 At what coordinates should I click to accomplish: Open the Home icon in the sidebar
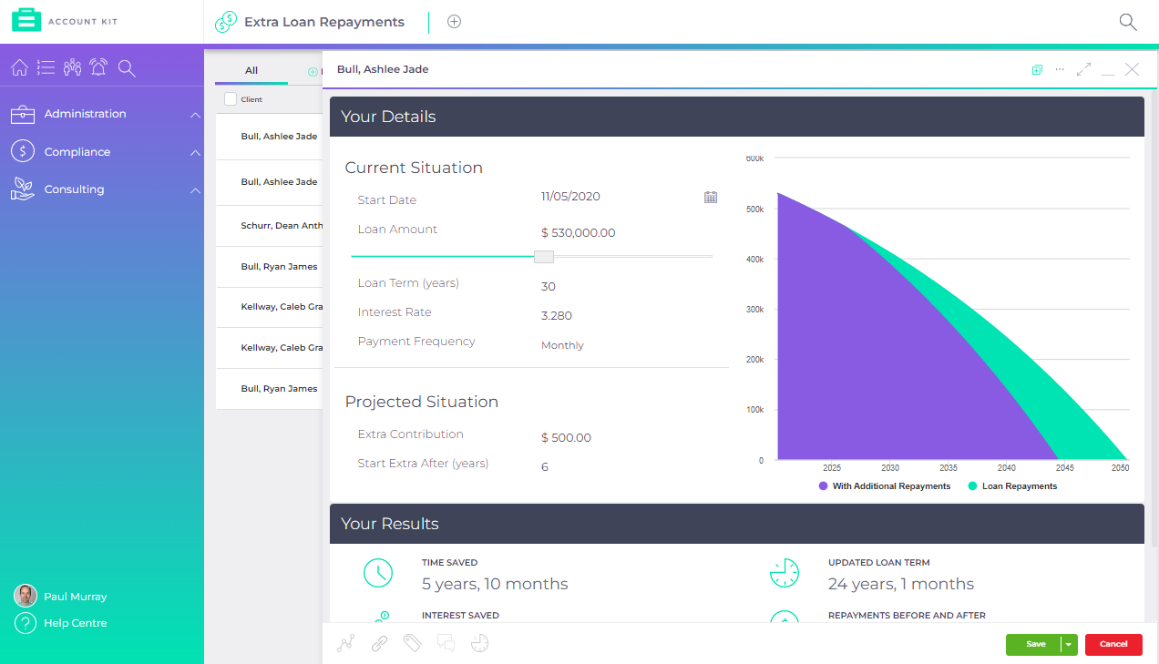pos(19,67)
